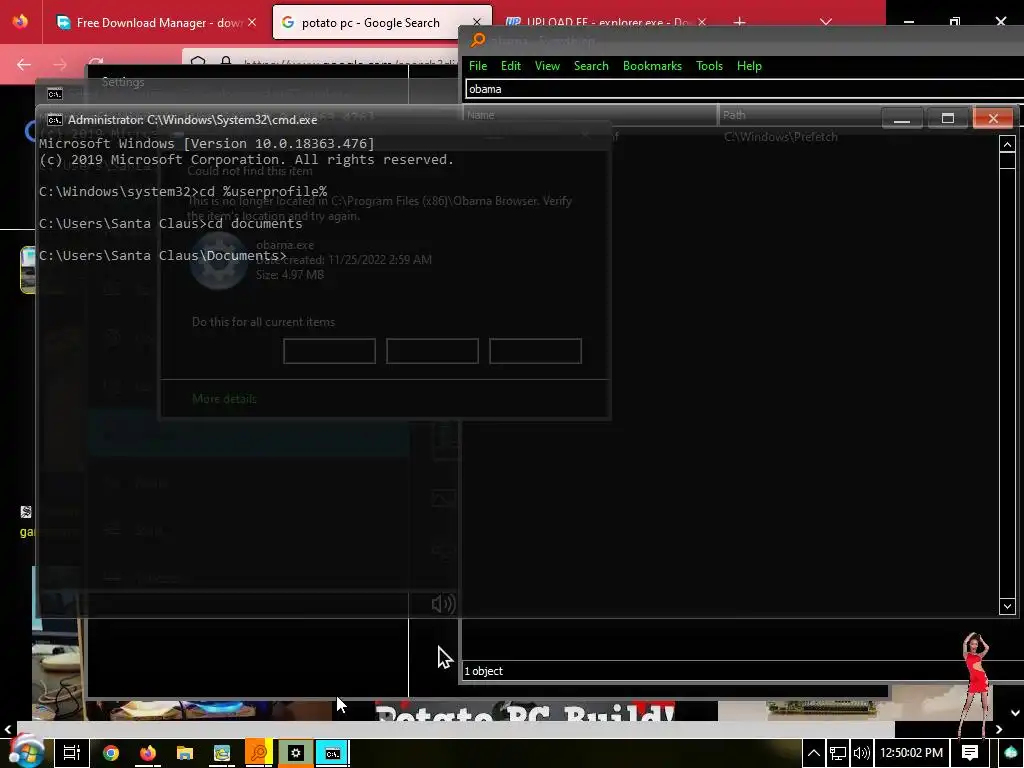
Task: Open the Bookmarks menu in Everything window
Action: point(652,66)
